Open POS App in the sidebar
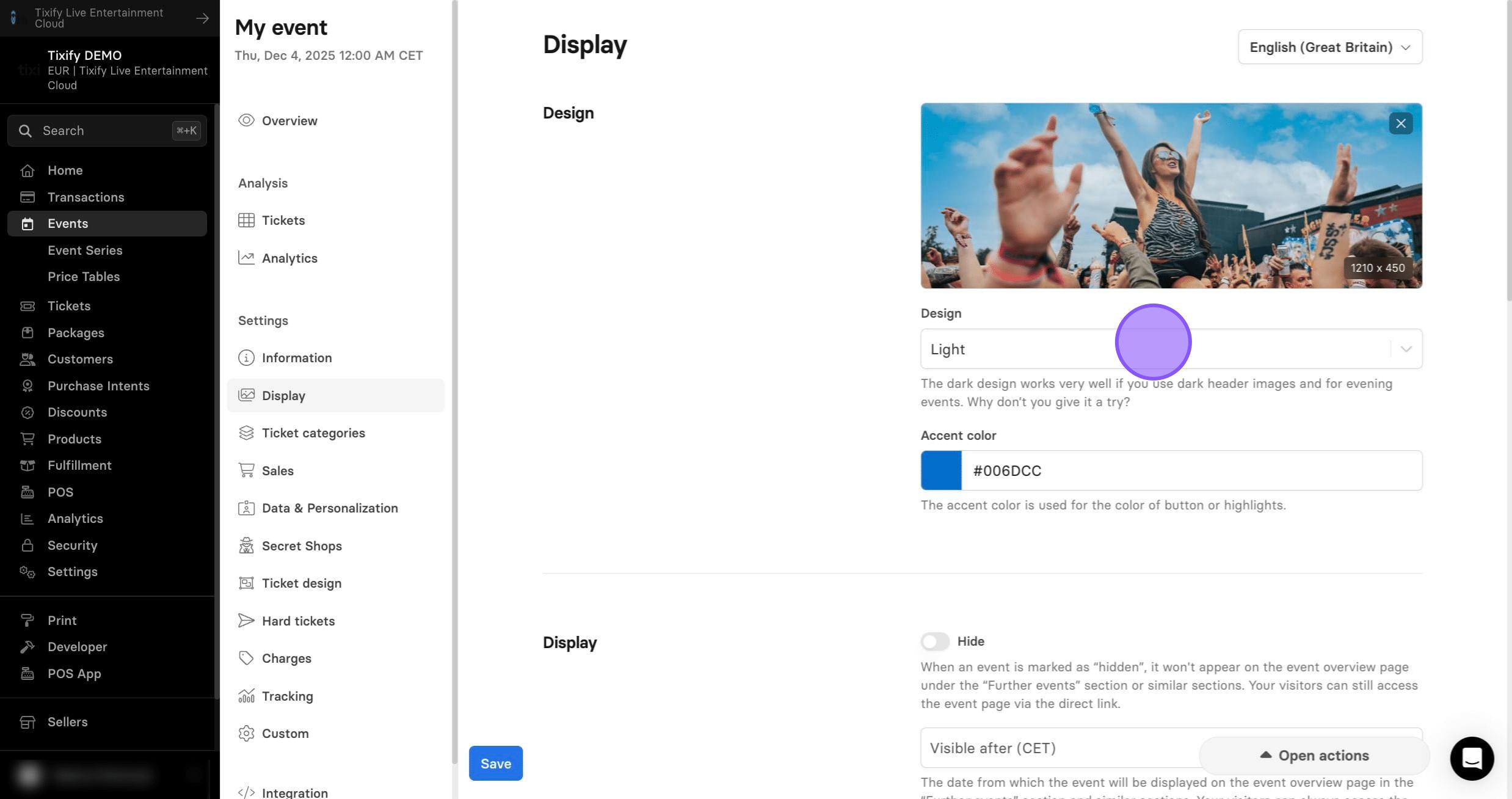 tap(74, 674)
